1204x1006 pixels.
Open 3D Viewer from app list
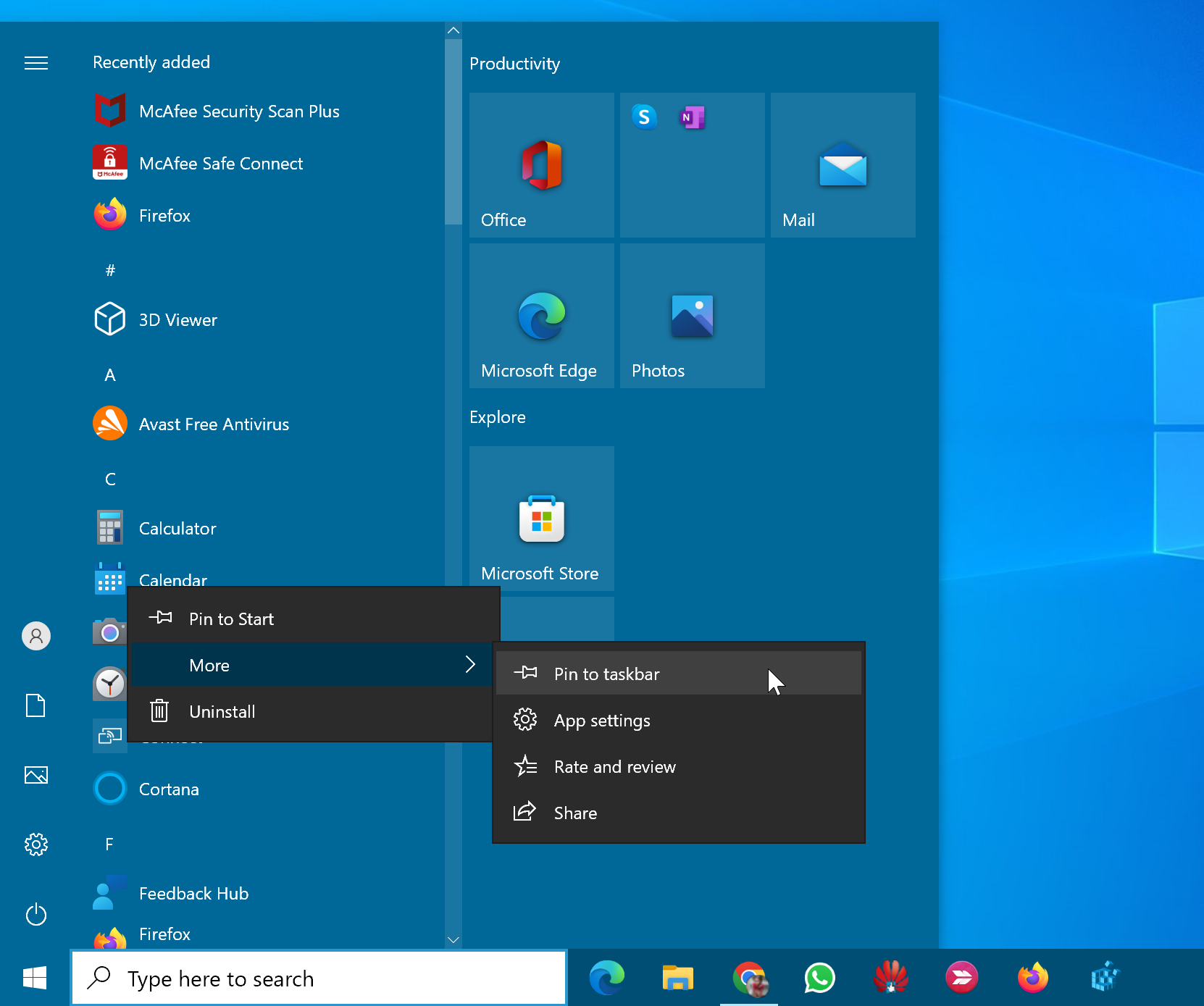[177, 320]
